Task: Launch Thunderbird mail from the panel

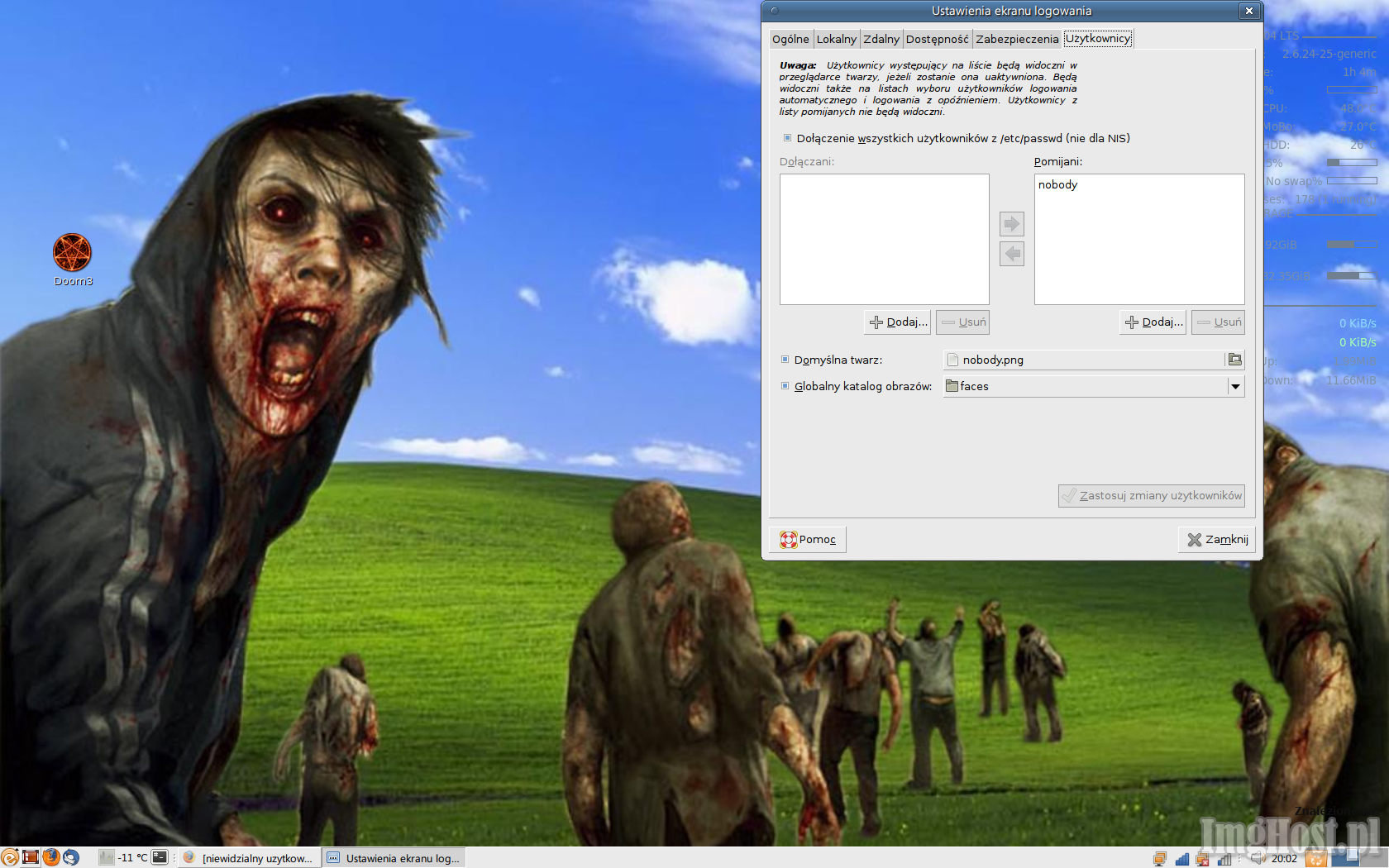Action: pos(71,857)
